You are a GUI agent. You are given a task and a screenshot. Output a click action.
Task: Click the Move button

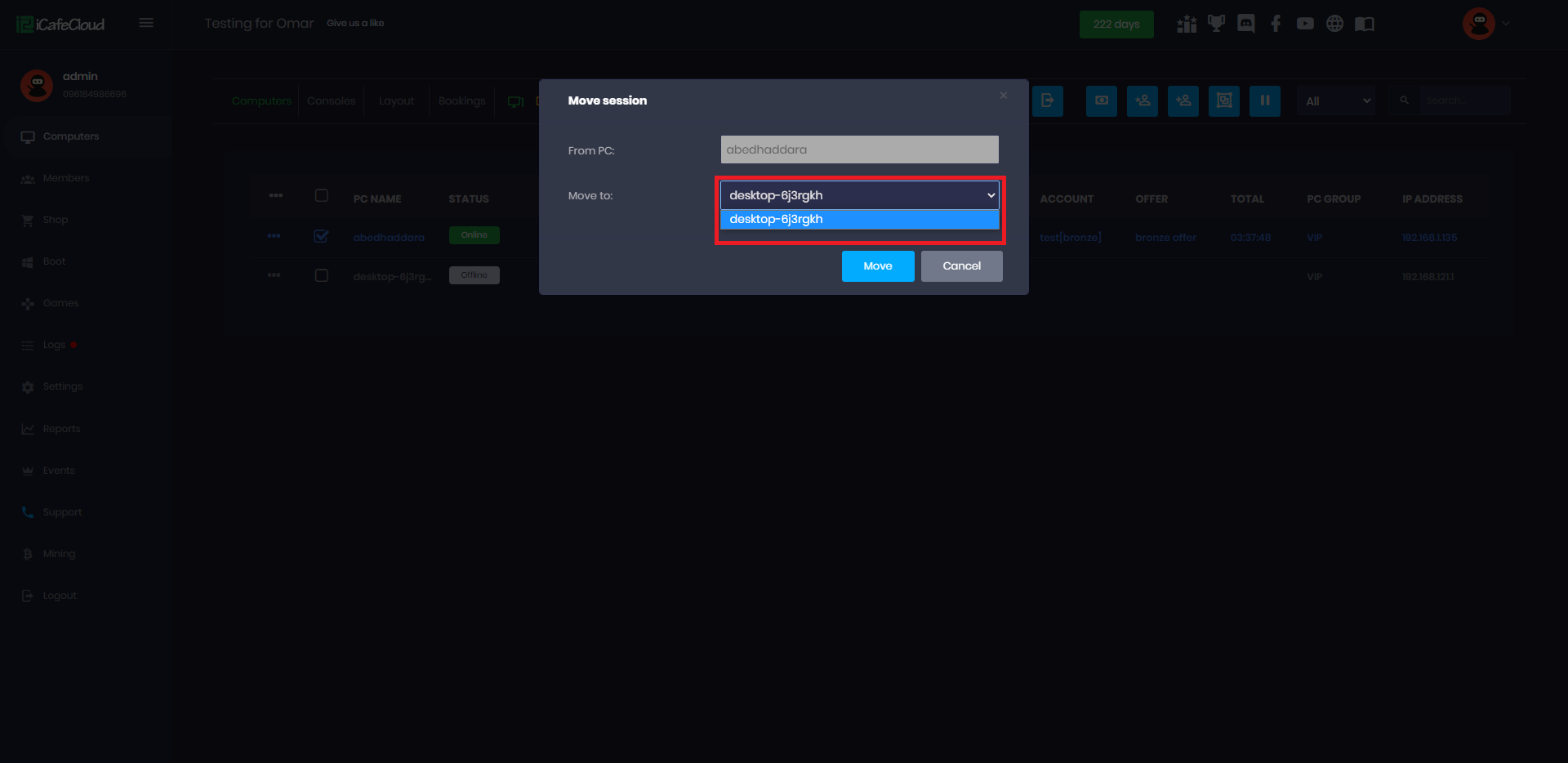tap(877, 266)
